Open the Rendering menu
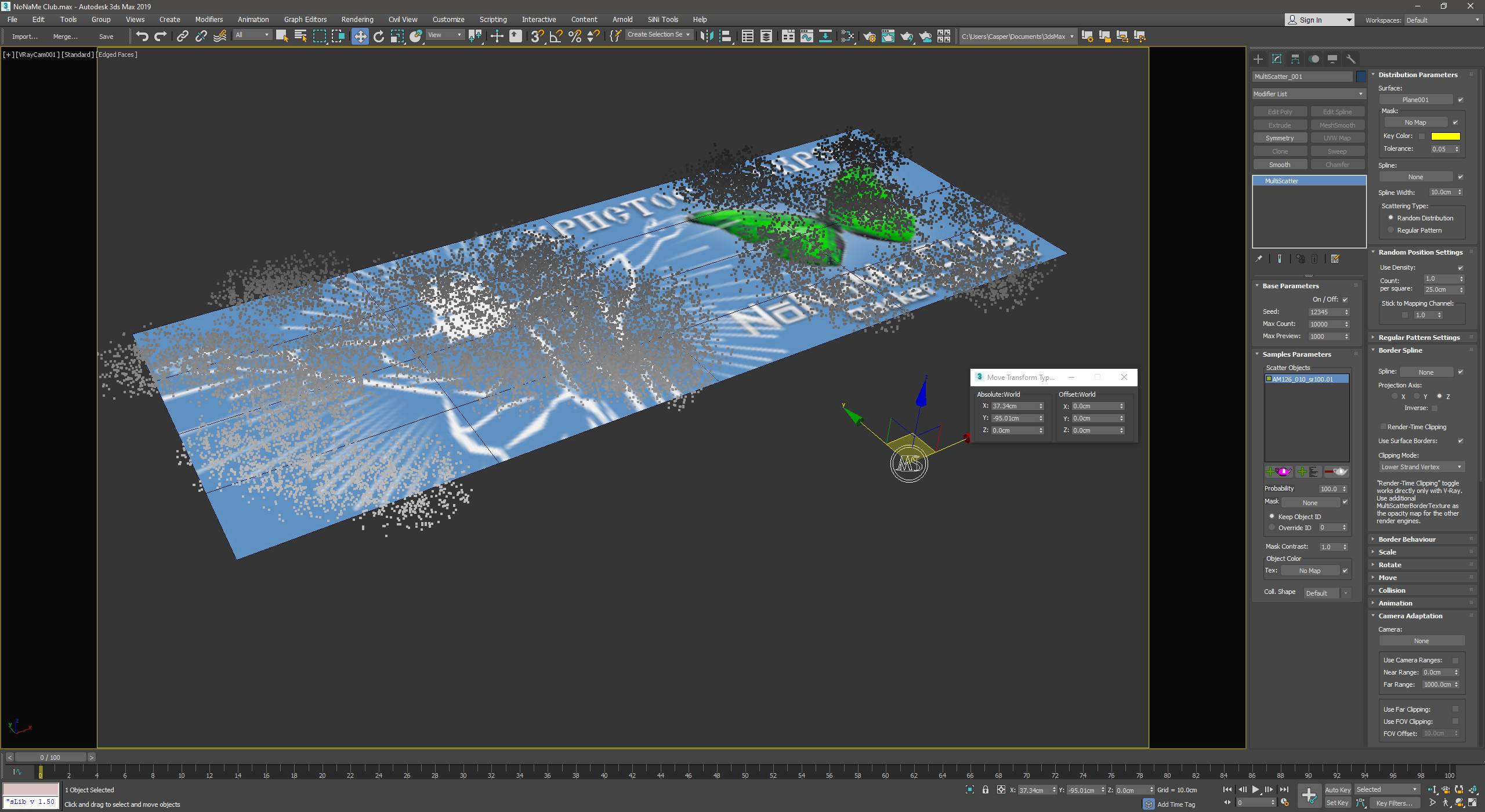Viewport: 1485px width, 812px height. pos(357,19)
